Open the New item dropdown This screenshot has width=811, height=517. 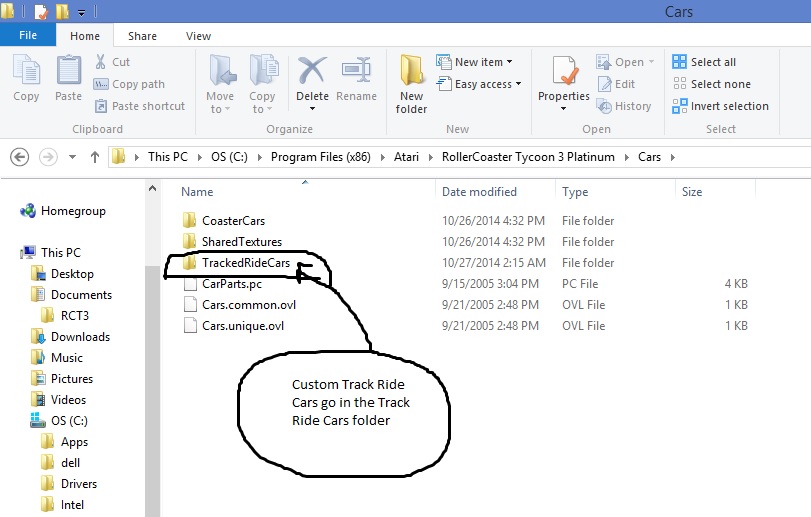point(474,62)
